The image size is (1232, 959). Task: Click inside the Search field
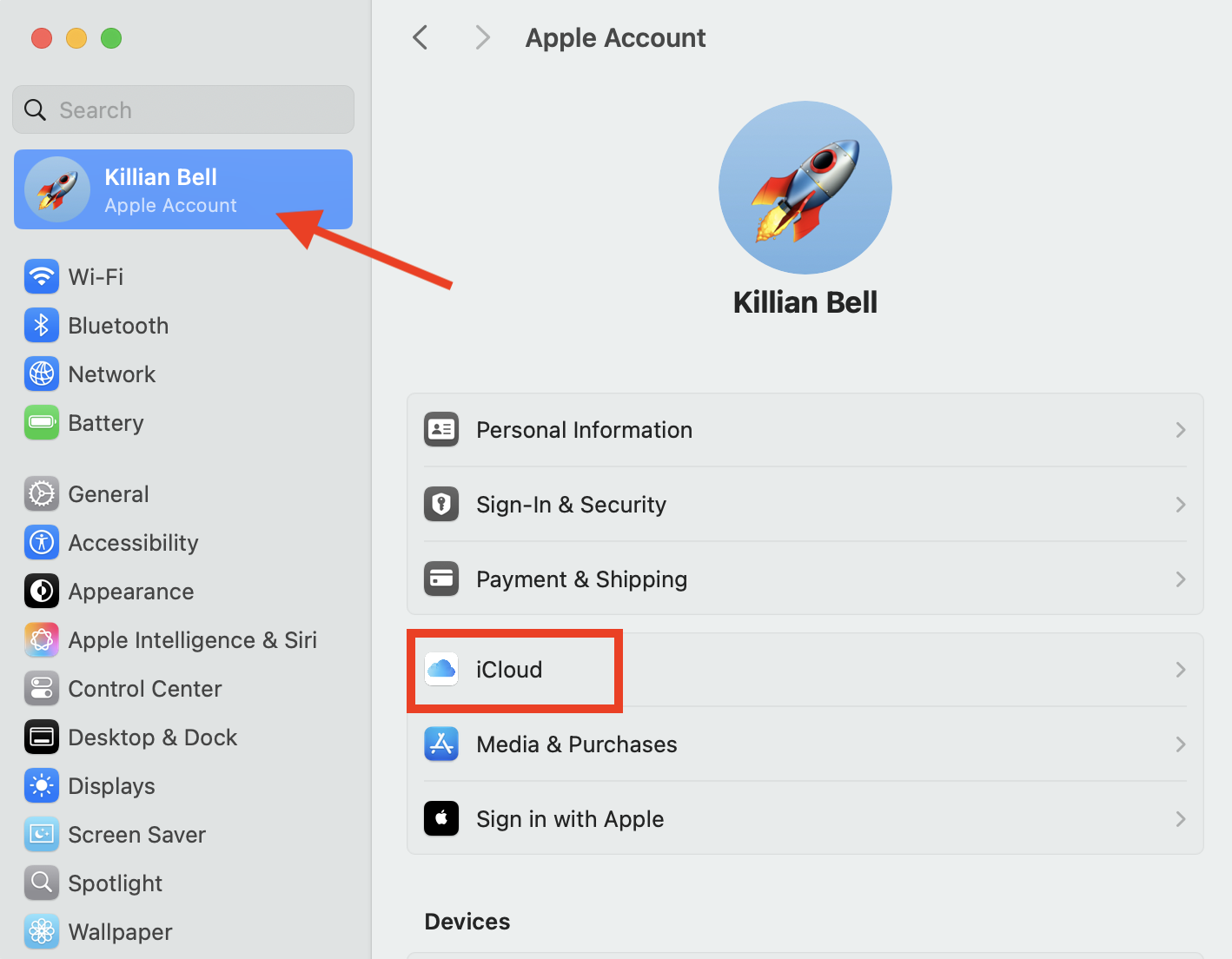coord(182,109)
